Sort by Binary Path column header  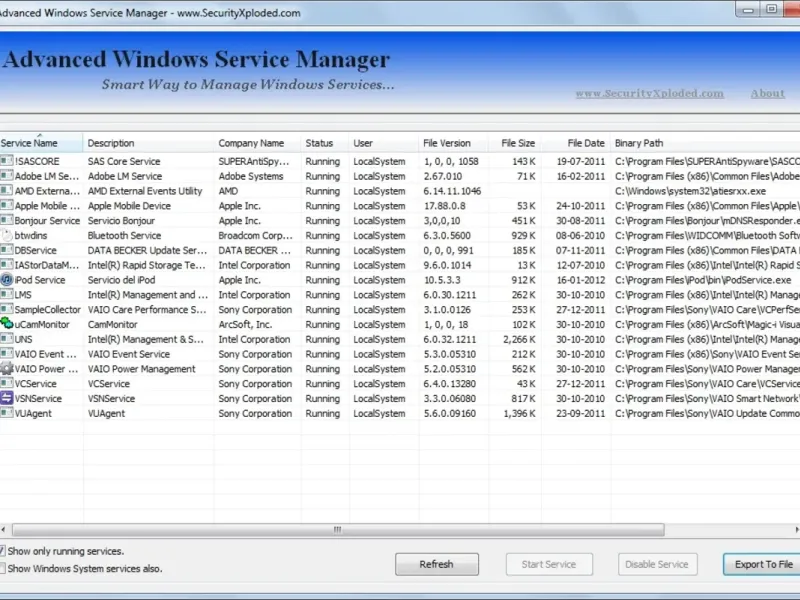(705, 143)
